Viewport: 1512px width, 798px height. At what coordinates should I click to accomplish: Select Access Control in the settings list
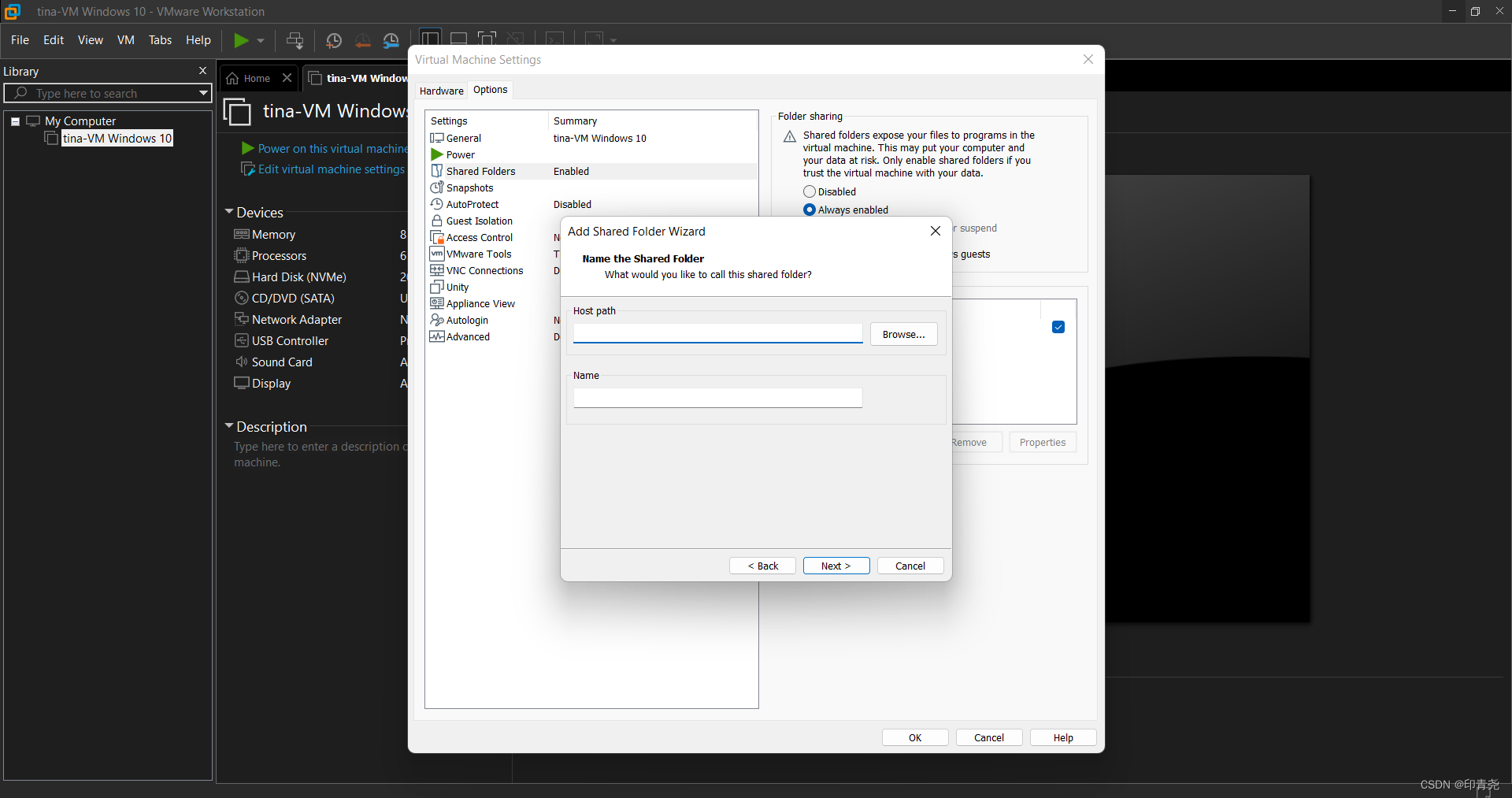(479, 237)
